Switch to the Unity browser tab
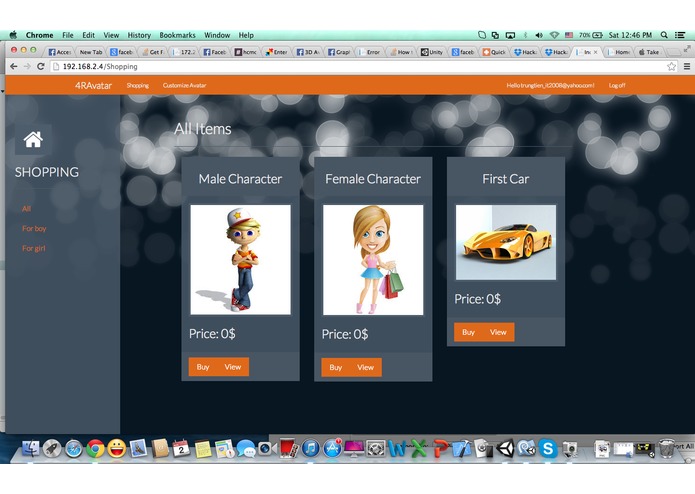 tap(432, 52)
